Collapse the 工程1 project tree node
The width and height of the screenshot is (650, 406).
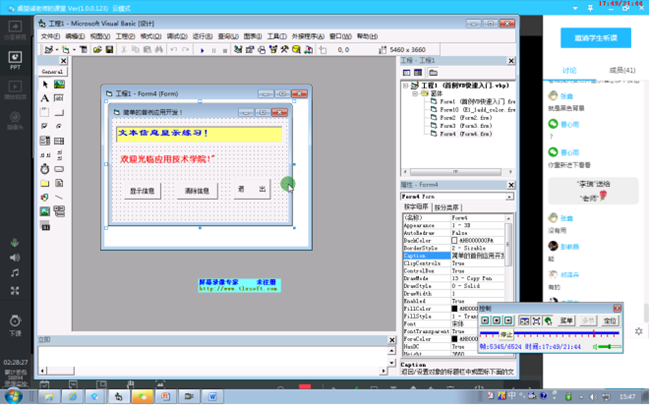click(x=405, y=86)
